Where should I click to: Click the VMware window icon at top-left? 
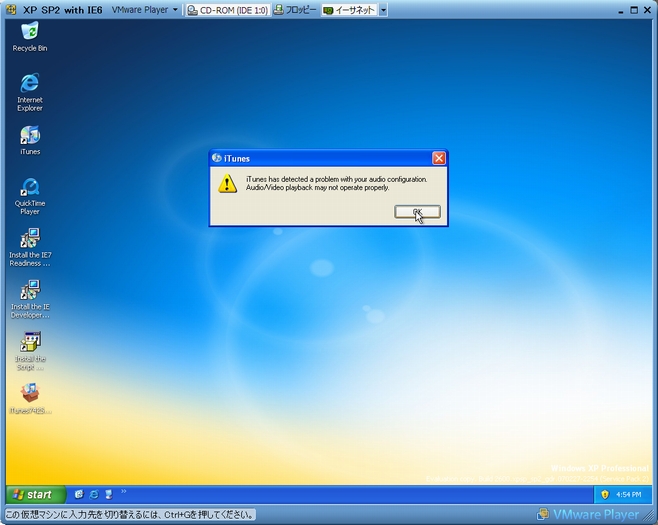(11, 9)
